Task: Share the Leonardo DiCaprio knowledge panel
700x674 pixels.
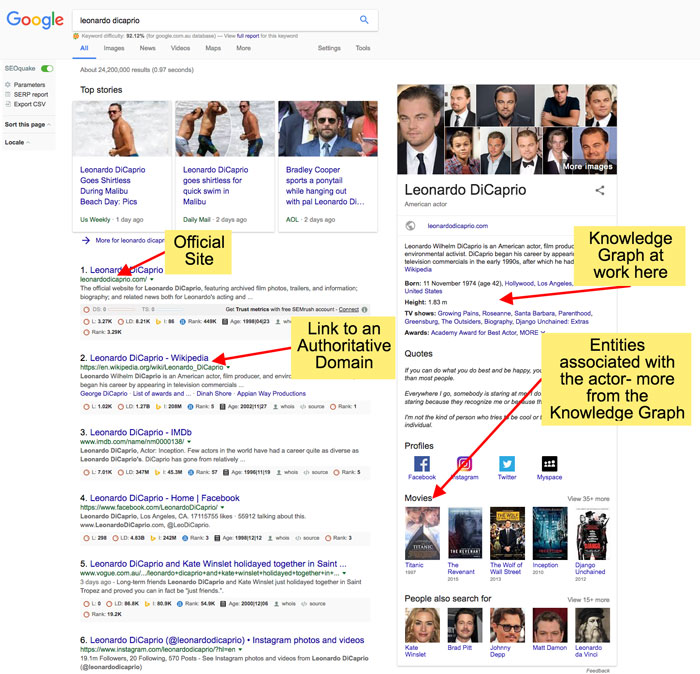Action: click(x=600, y=191)
